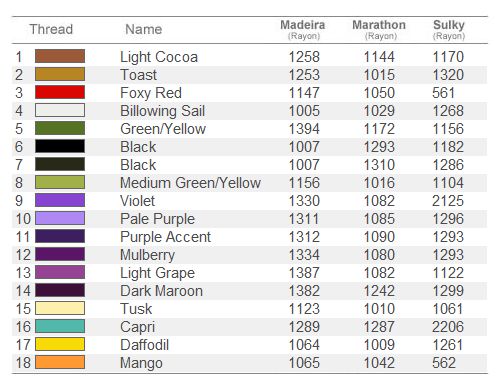Select the name text 'Light Cocoa'
This screenshot has height=384, width=500.
point(159,57)
